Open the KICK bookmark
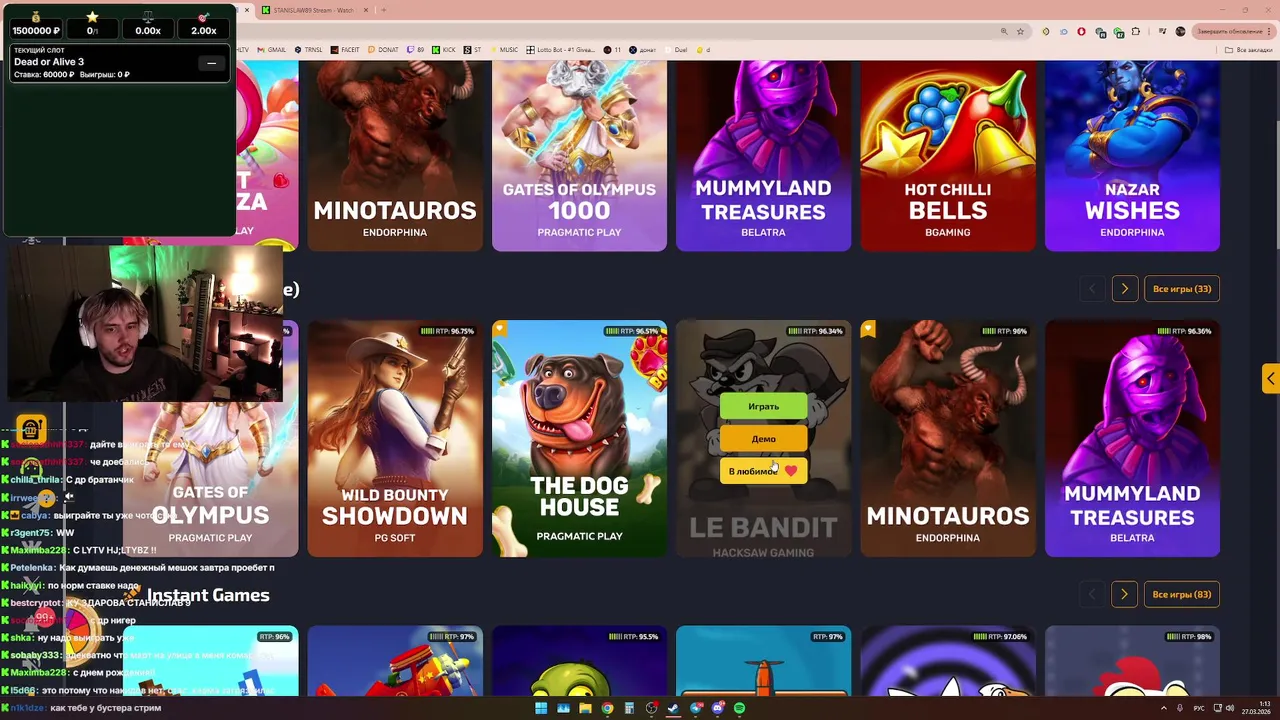 tap(444, 50)
